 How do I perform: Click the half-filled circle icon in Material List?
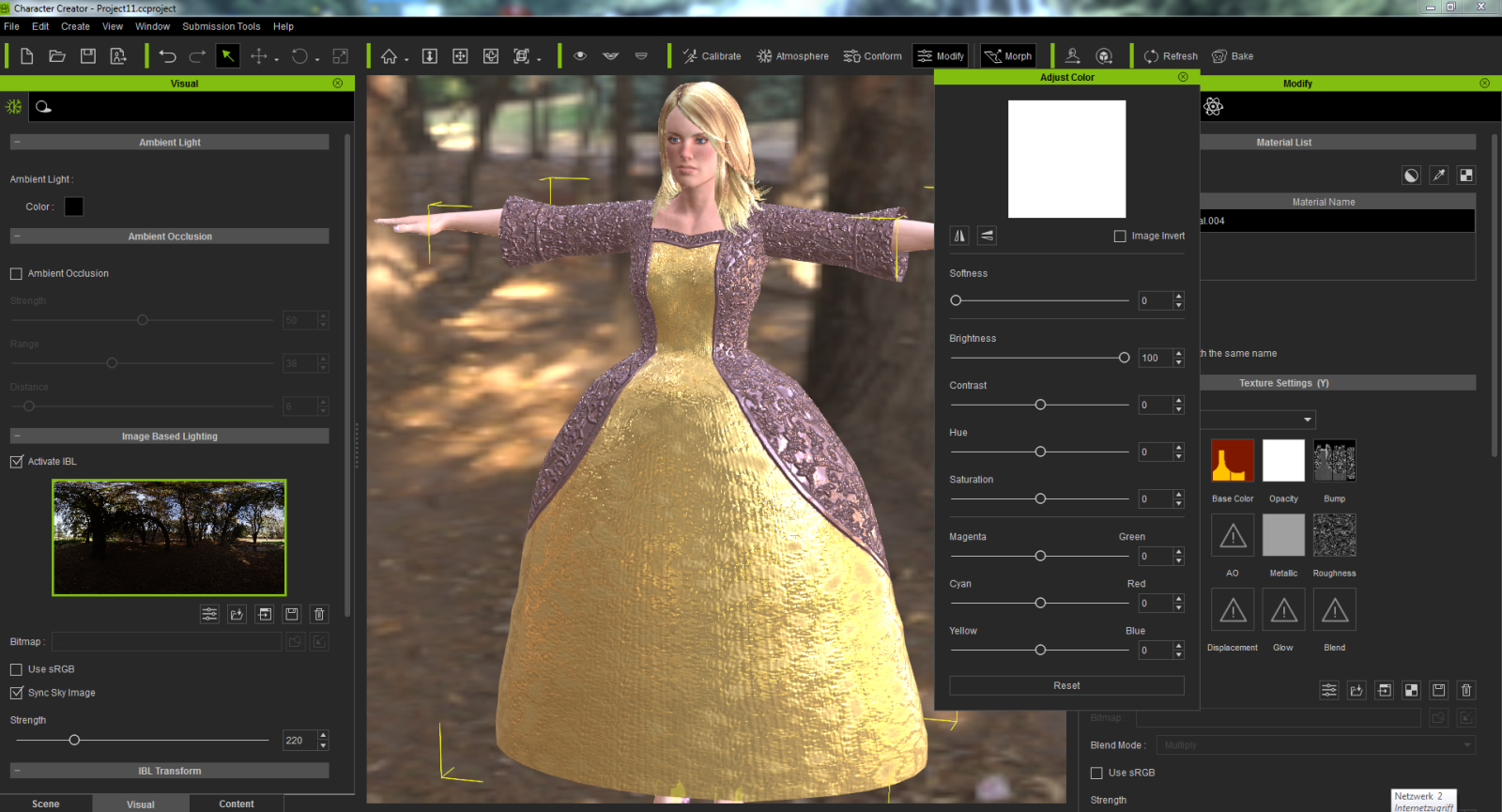(1411, 176)
